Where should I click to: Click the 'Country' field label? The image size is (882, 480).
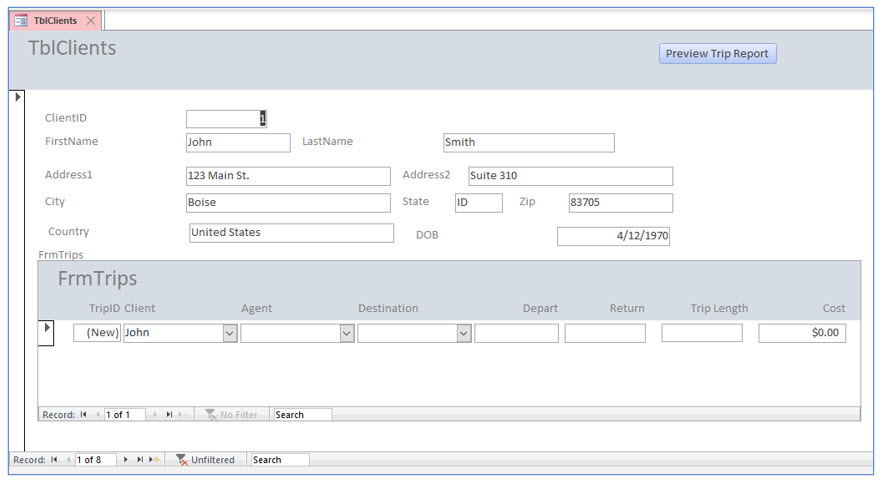point(69,231)
